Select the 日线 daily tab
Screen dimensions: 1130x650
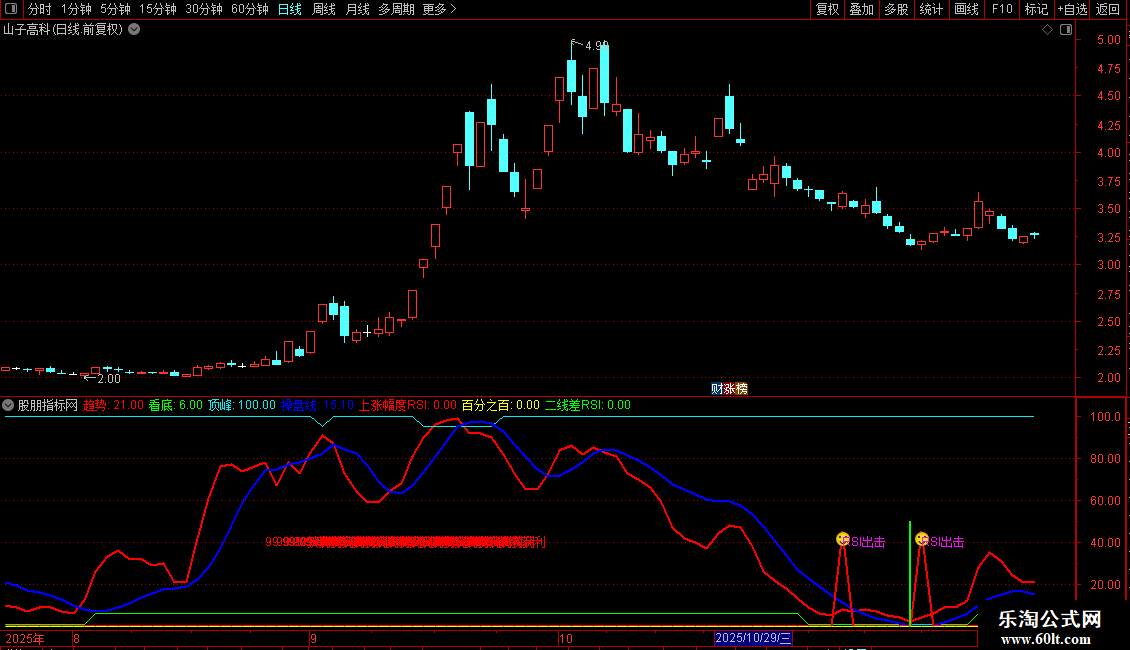pos(290,9)
